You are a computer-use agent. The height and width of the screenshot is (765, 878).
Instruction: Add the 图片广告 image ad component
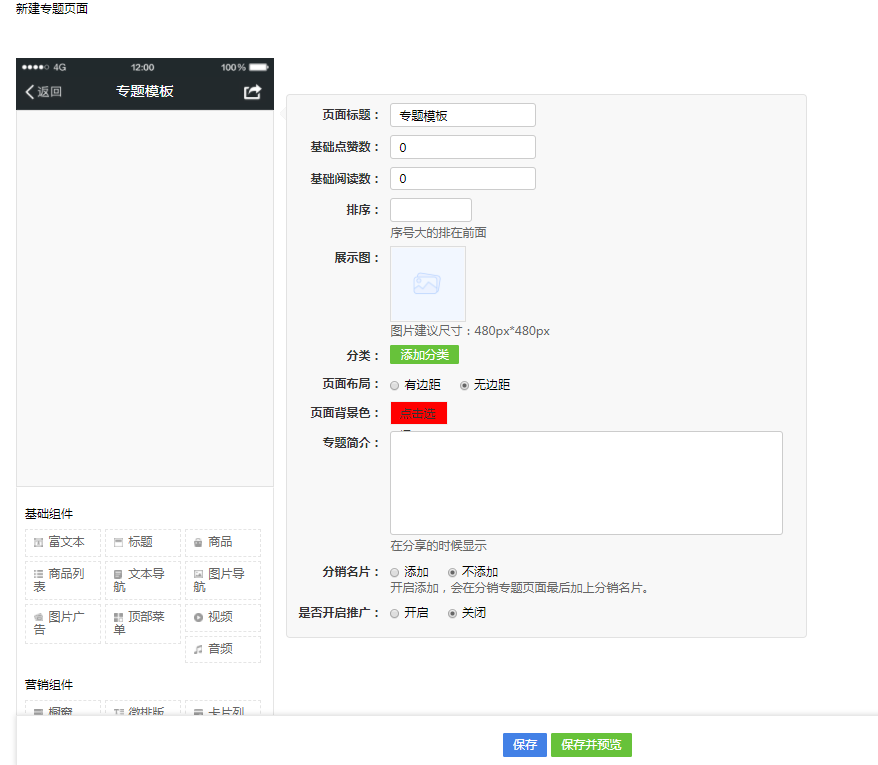pos(62,623)
